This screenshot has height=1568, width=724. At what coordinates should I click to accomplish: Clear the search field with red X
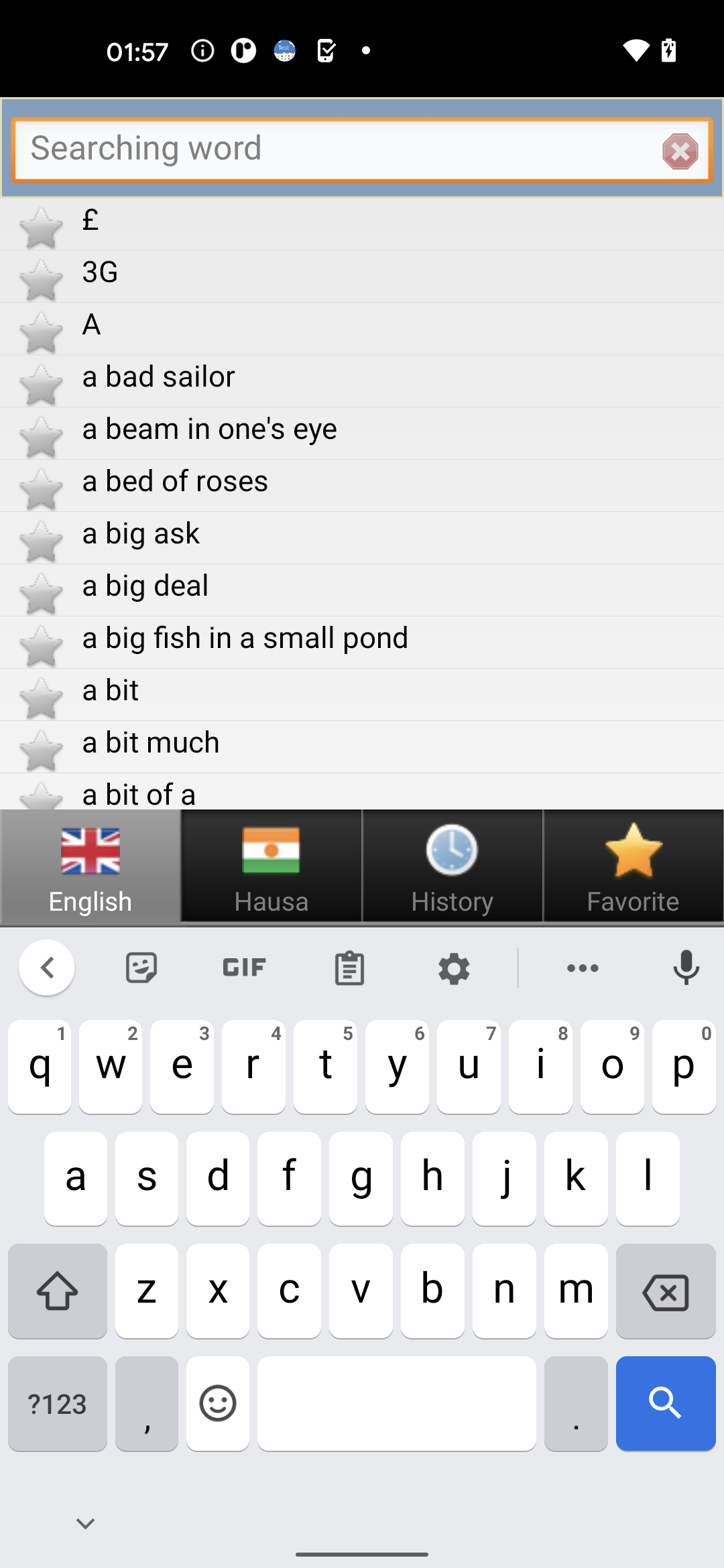click(x=680, y=151)
